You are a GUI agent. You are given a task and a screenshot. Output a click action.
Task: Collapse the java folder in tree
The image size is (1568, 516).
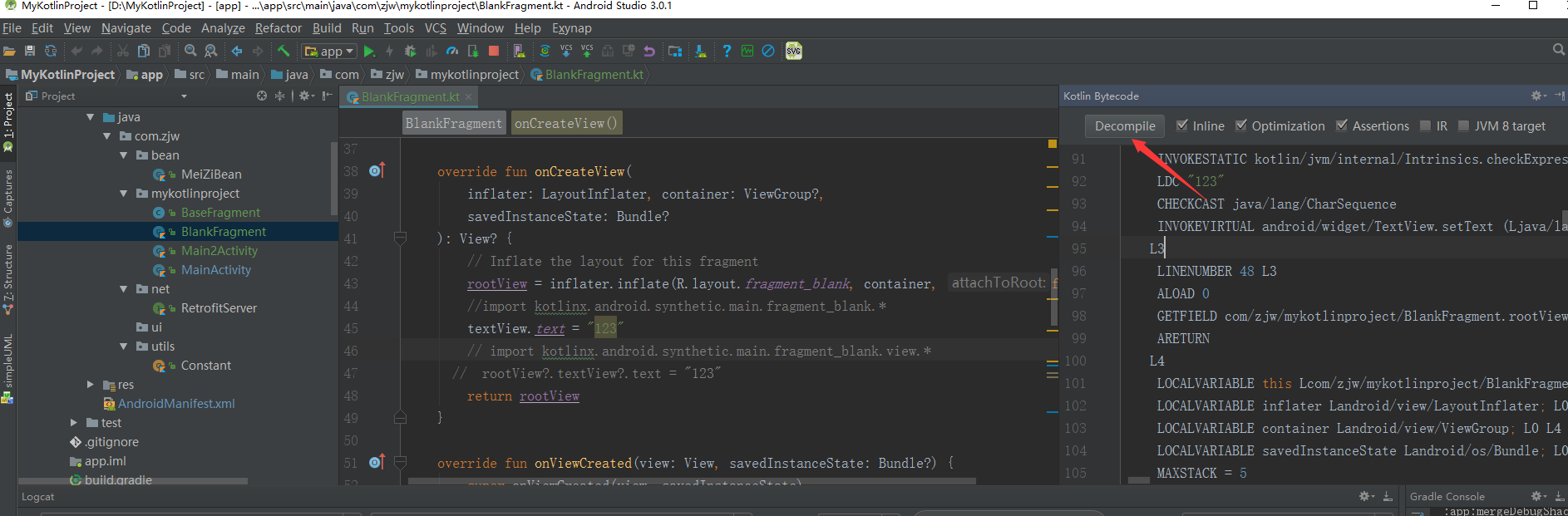pos(90,117)
